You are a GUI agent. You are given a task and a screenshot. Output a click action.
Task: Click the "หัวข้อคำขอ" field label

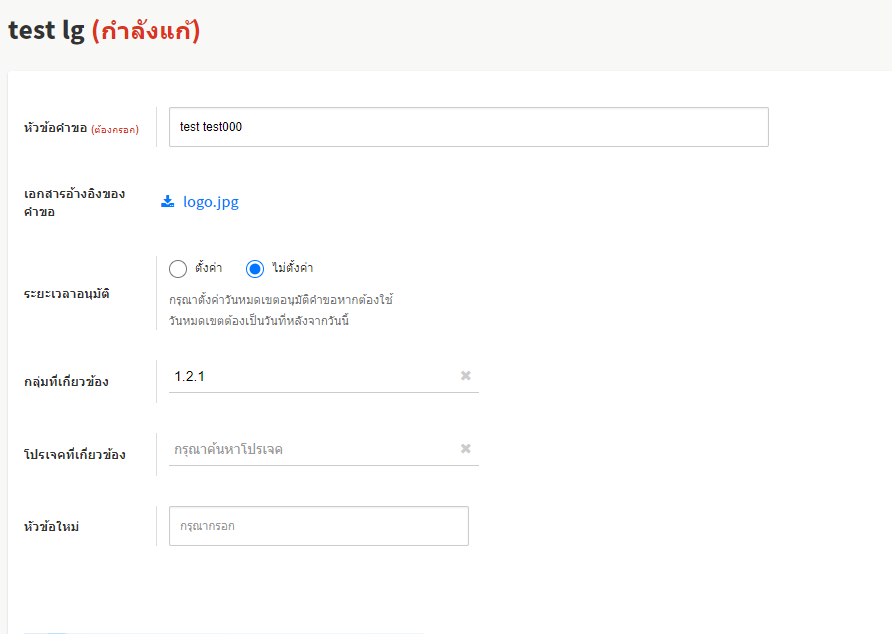point(55,128)
